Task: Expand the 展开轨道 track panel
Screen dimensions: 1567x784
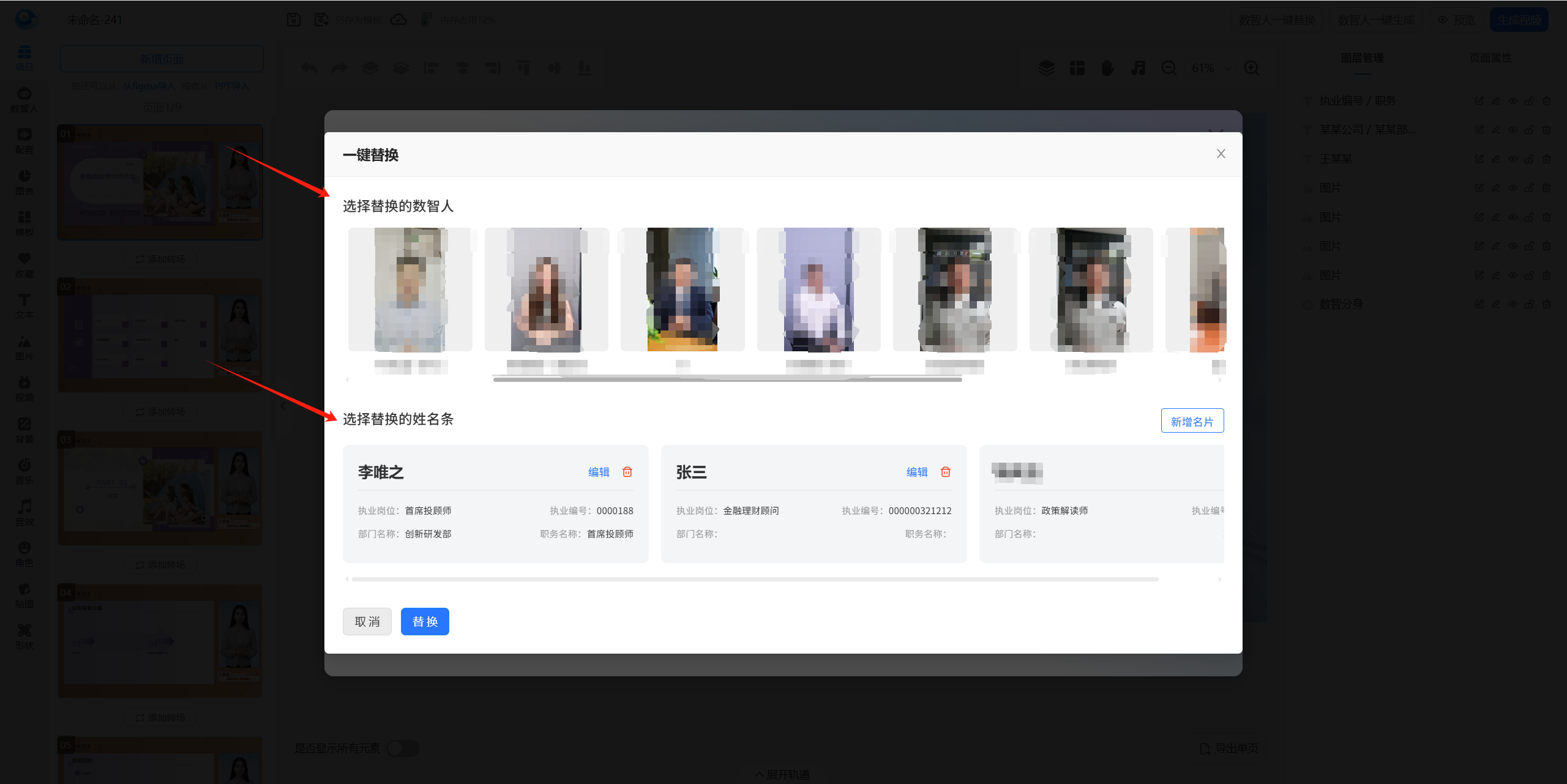Action: point(783,774)
